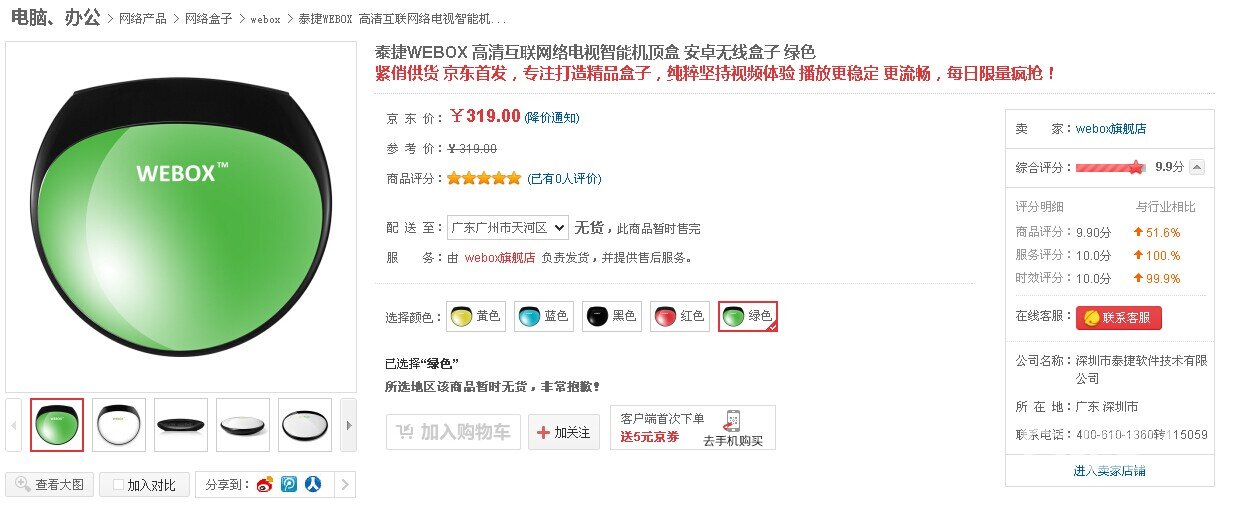Viewport: 1233px width, 512px height.
Task: Click 进入卖家店铺 link
Action: [x=1109, y=471]
